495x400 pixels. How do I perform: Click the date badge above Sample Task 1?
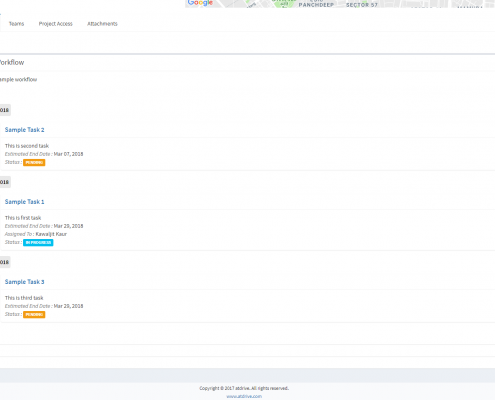coord(5,182)
